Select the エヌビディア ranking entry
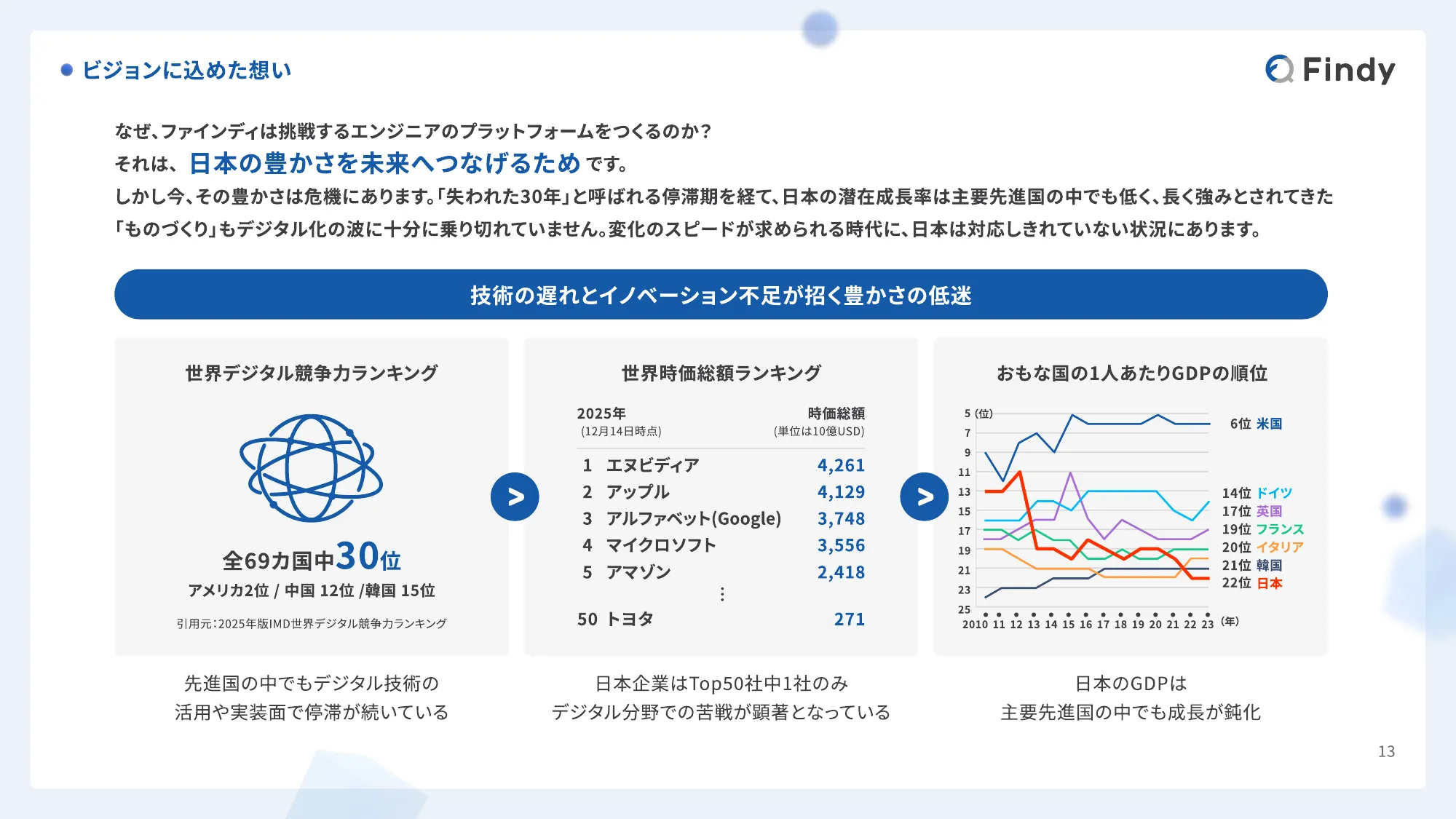 (652, 464)
